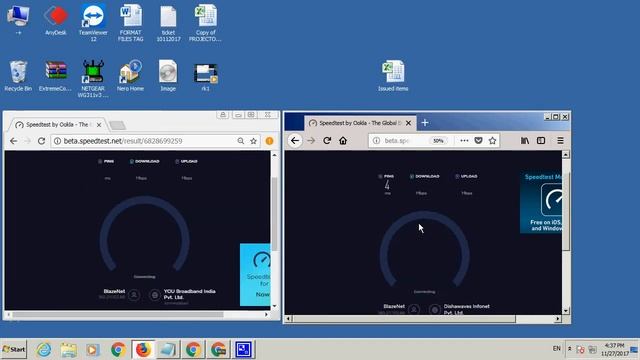Reset Firefox 50% zoom indicator
Image resolution: width=640 pixels, height=360 pixels.
(438, 140)
